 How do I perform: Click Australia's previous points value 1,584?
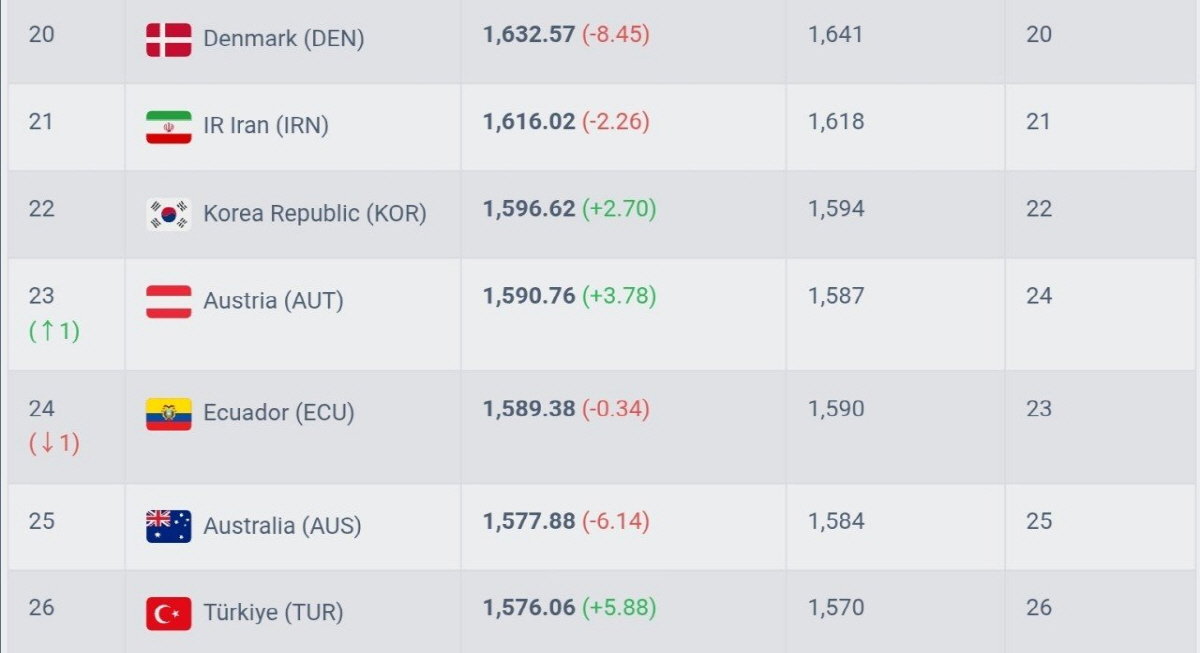(x=836, y=521)
